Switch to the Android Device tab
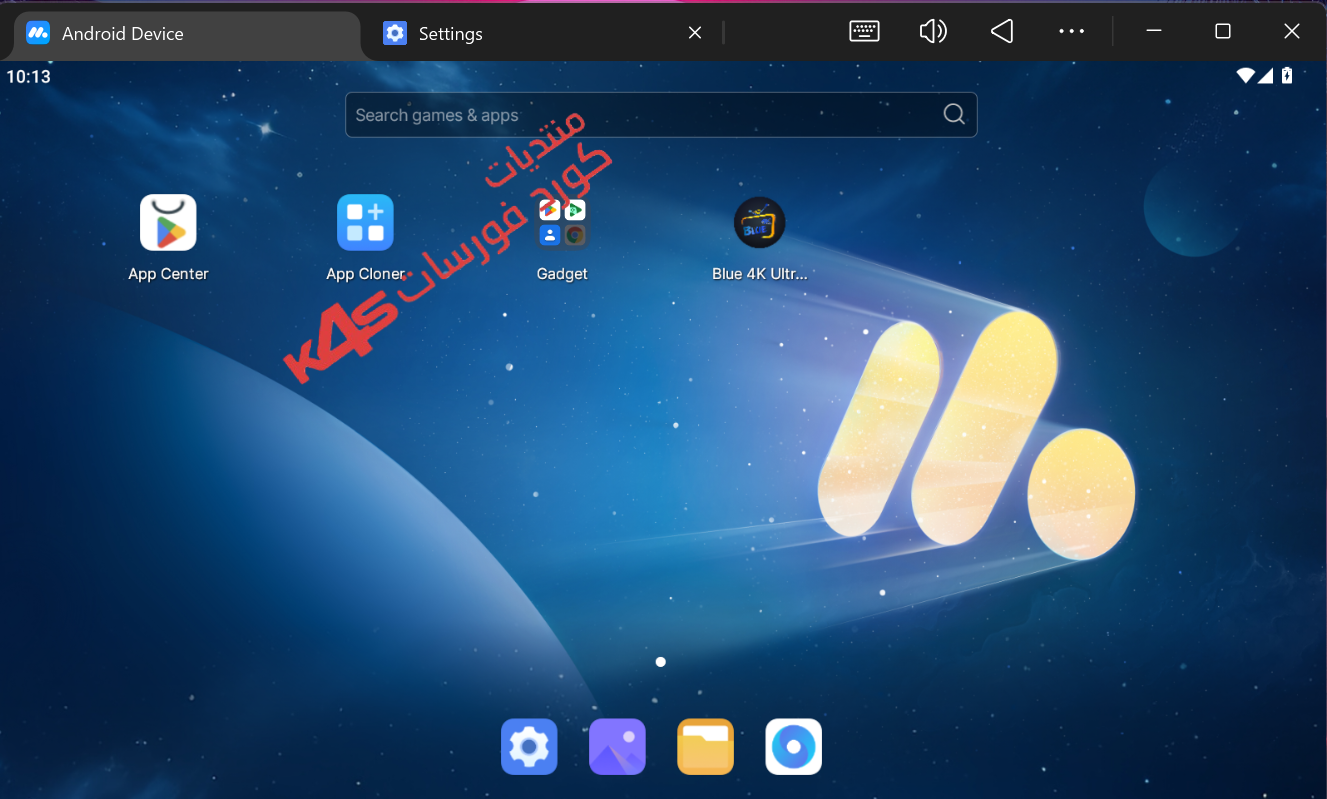 point(186,34)
